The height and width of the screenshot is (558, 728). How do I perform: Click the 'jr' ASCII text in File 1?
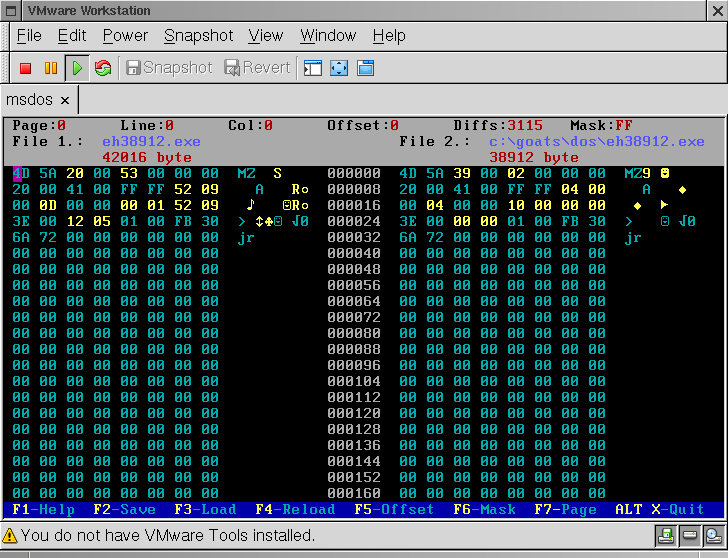[246, 238]
